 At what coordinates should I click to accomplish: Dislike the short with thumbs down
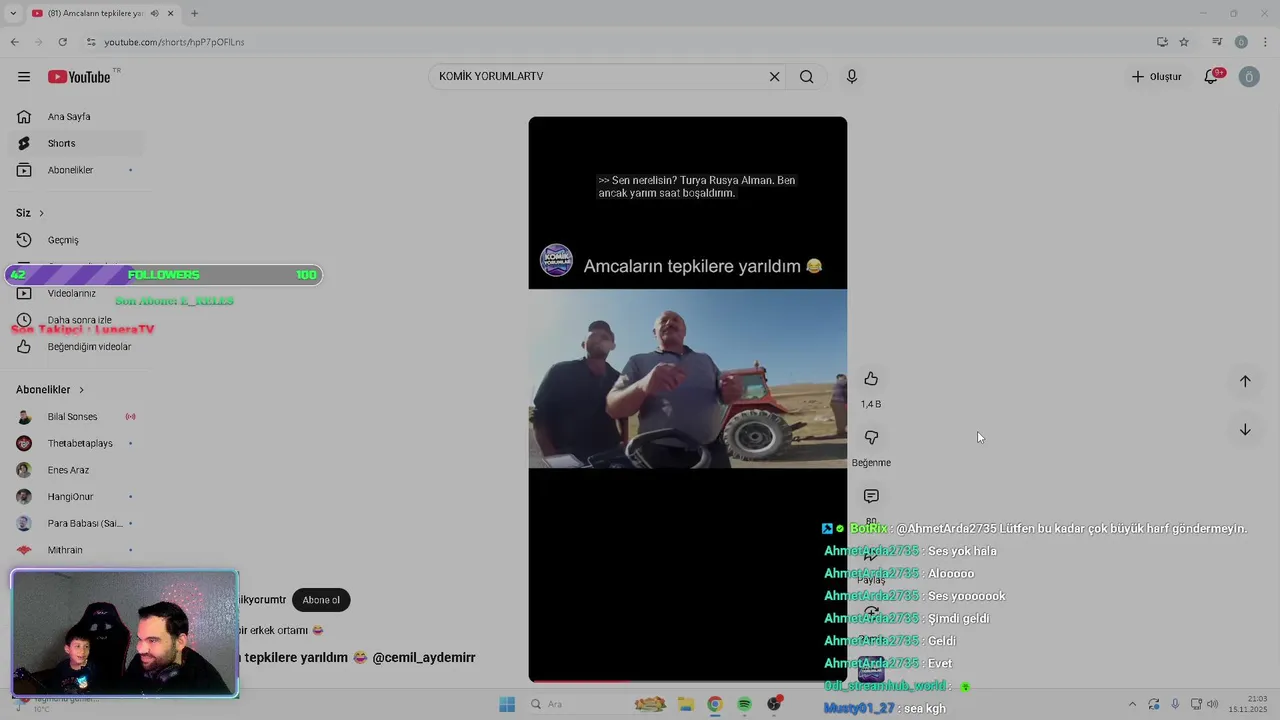click(x=871, y=438)
